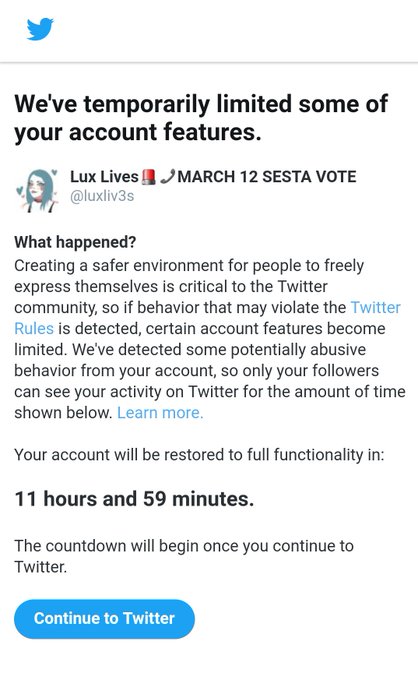Click the red siren emoji in display name

(x=149, y=177)
